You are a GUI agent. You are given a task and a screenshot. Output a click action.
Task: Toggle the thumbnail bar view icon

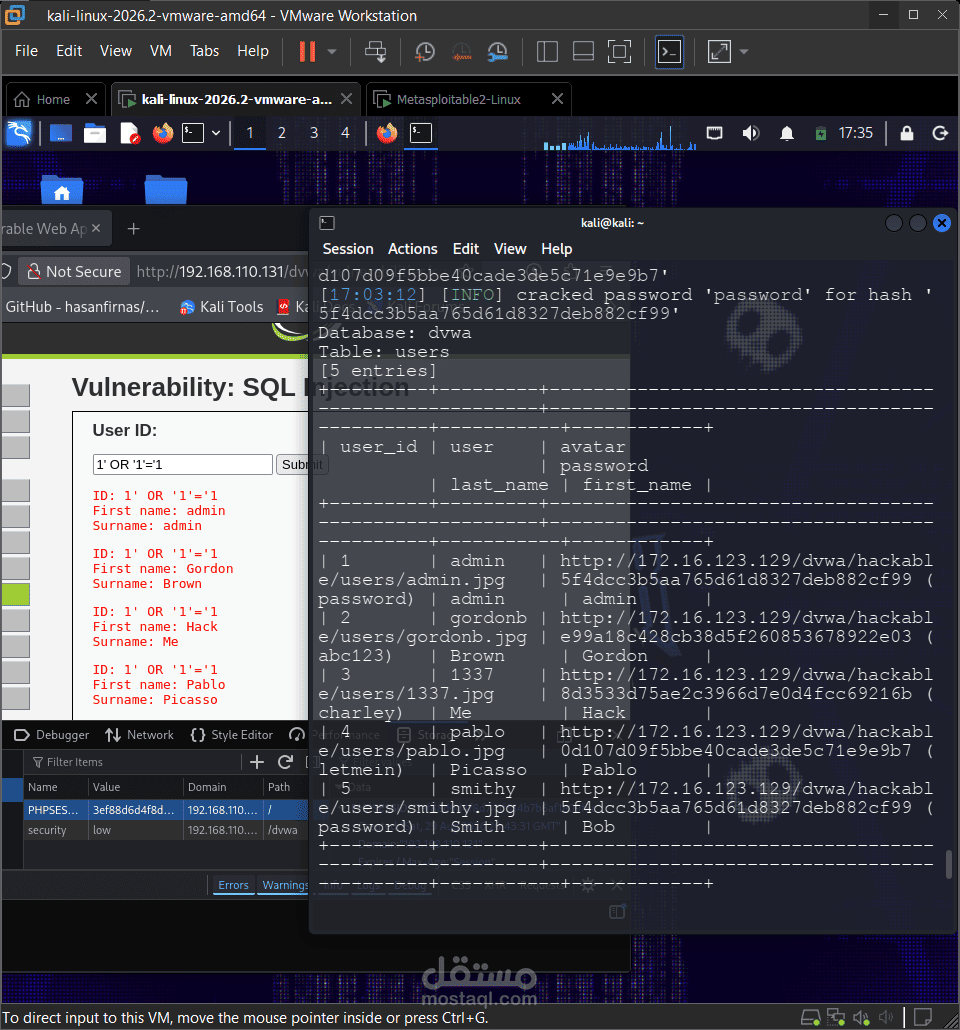tap(583, 51)
